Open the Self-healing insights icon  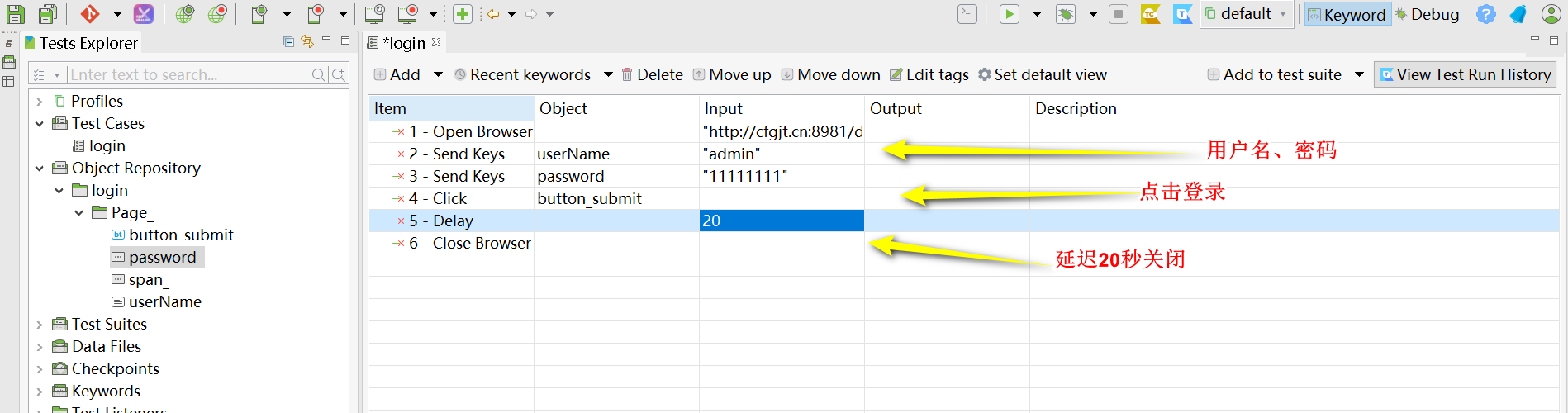pos(144,14)
